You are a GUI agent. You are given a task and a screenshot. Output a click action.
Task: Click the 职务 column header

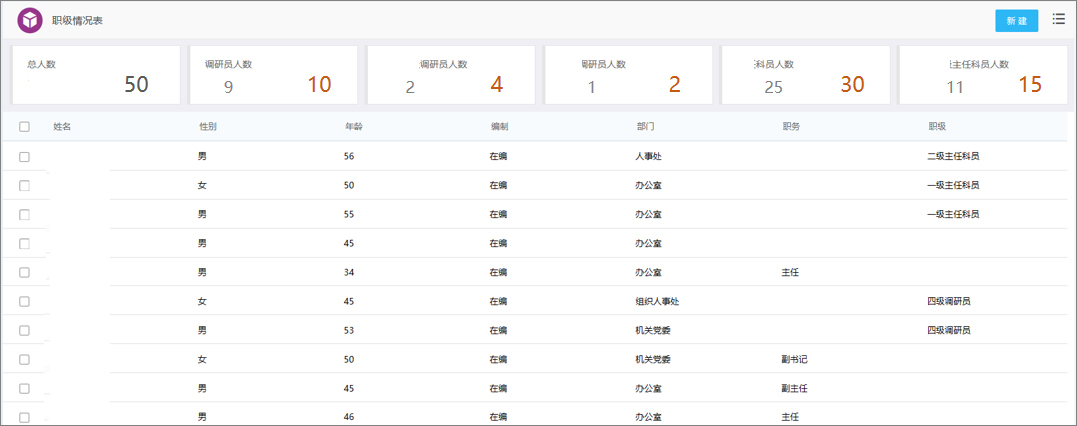[791, 126]
